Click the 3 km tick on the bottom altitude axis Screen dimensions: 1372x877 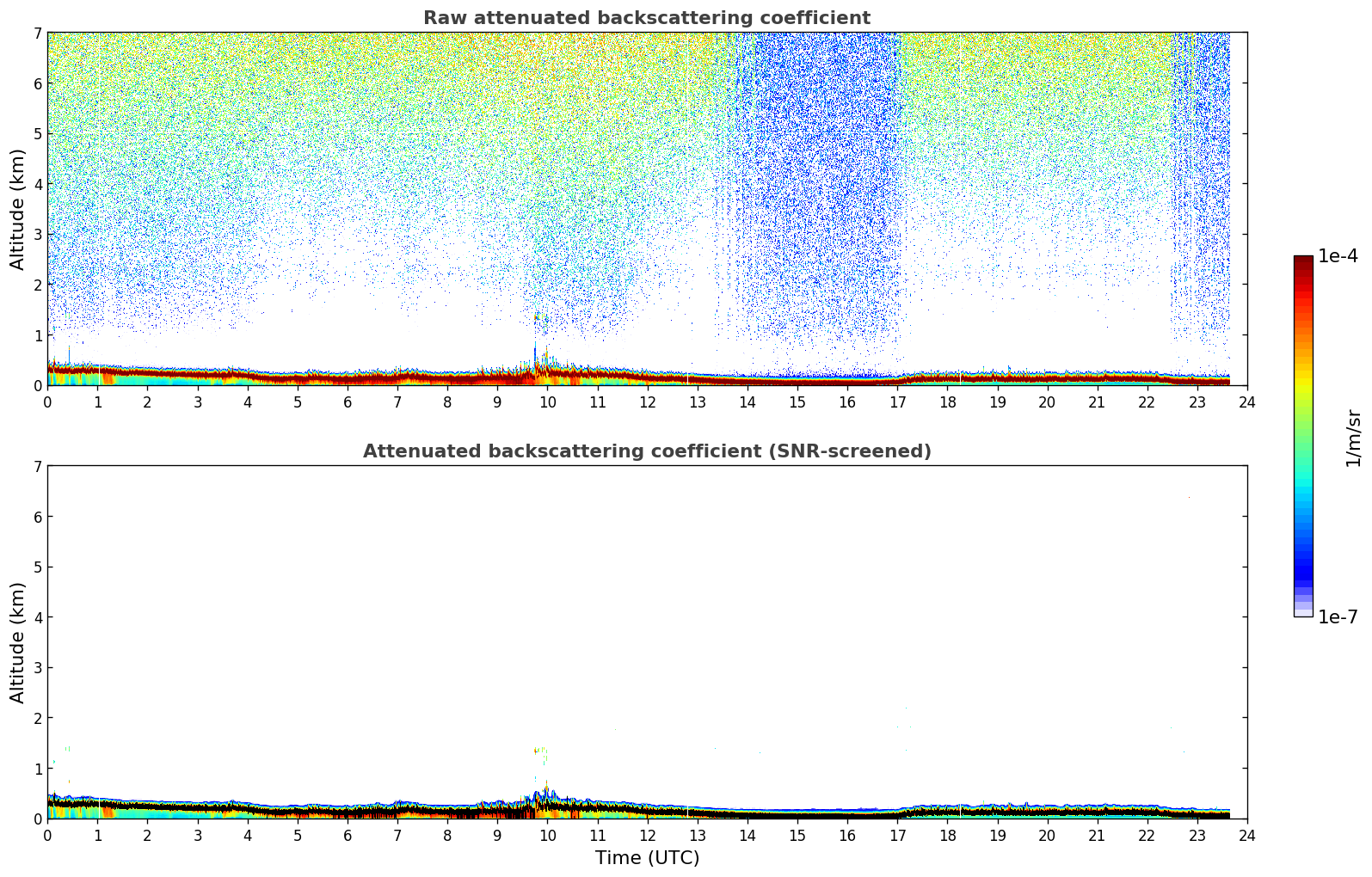[36, 668]
